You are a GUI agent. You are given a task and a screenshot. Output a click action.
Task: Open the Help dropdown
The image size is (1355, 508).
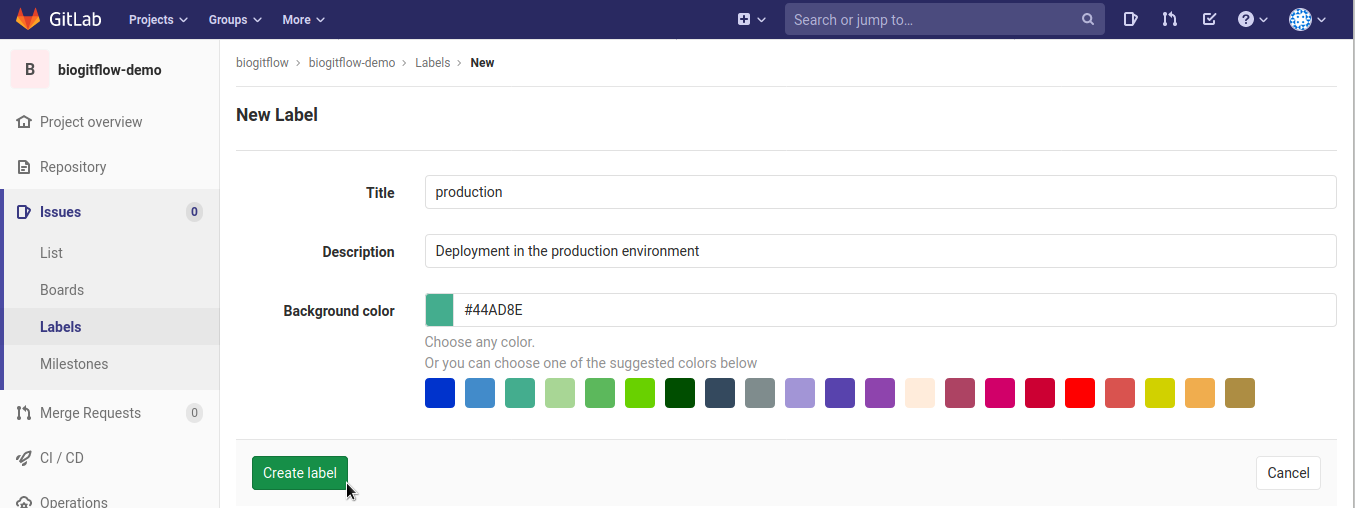pyautogui.click(x=1252, y=19)
